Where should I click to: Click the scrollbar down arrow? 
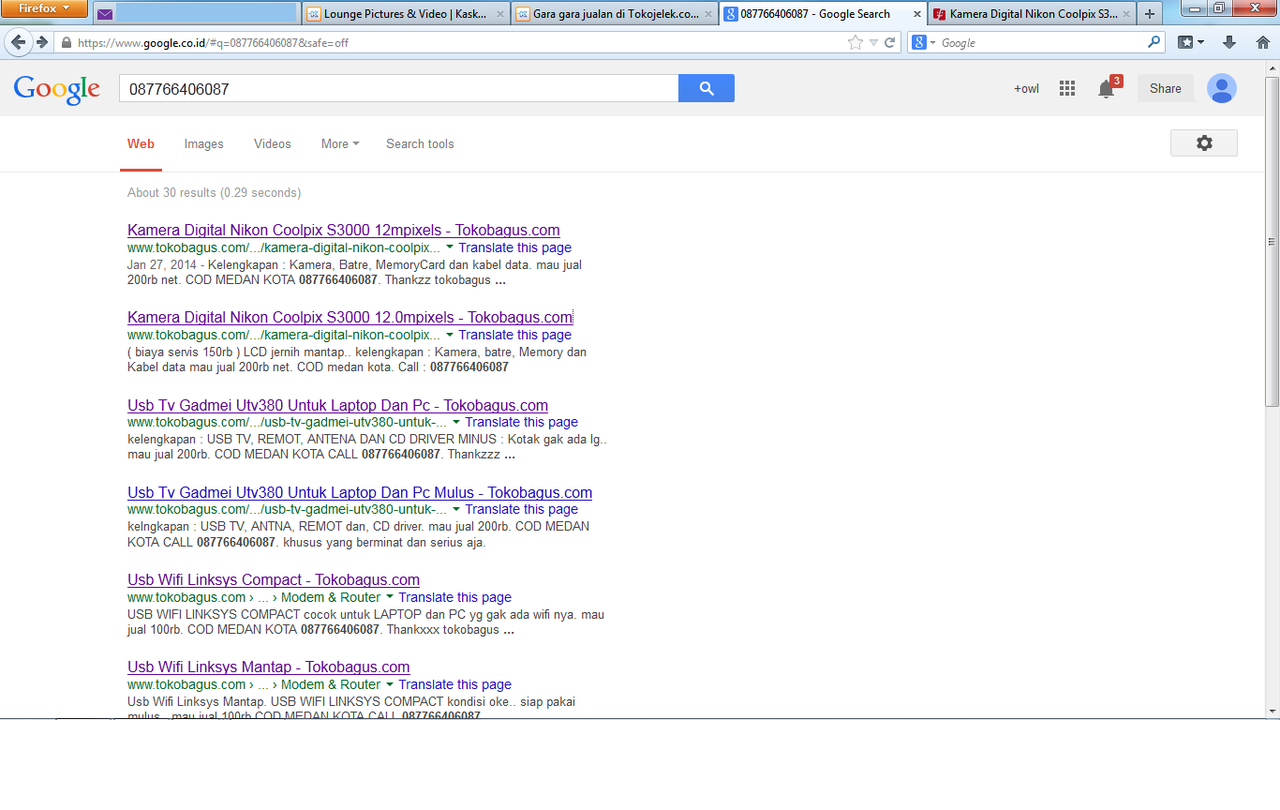(x=1272, y=710)
